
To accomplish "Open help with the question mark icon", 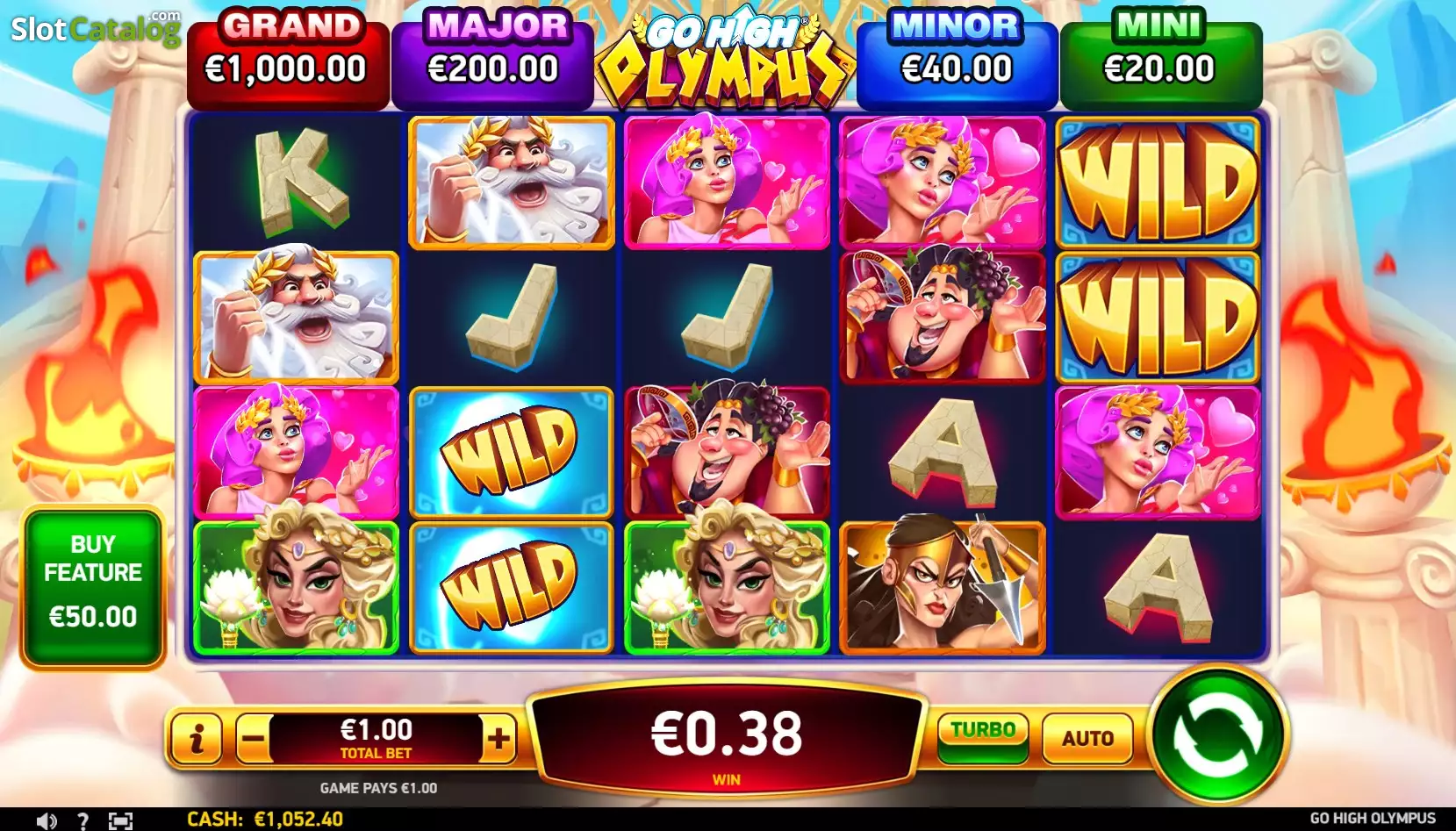I will 82,820.
